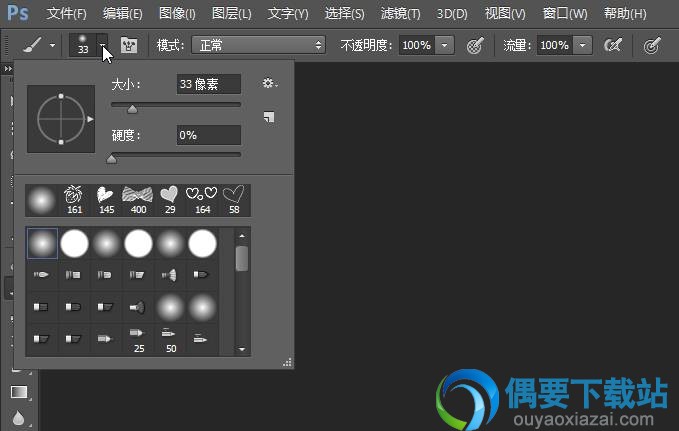Image resolution: width=679 pixels, height=431 pixels.
Task: Select the scribbled heart brush labeled 145
Action: [x=106, y=200]
